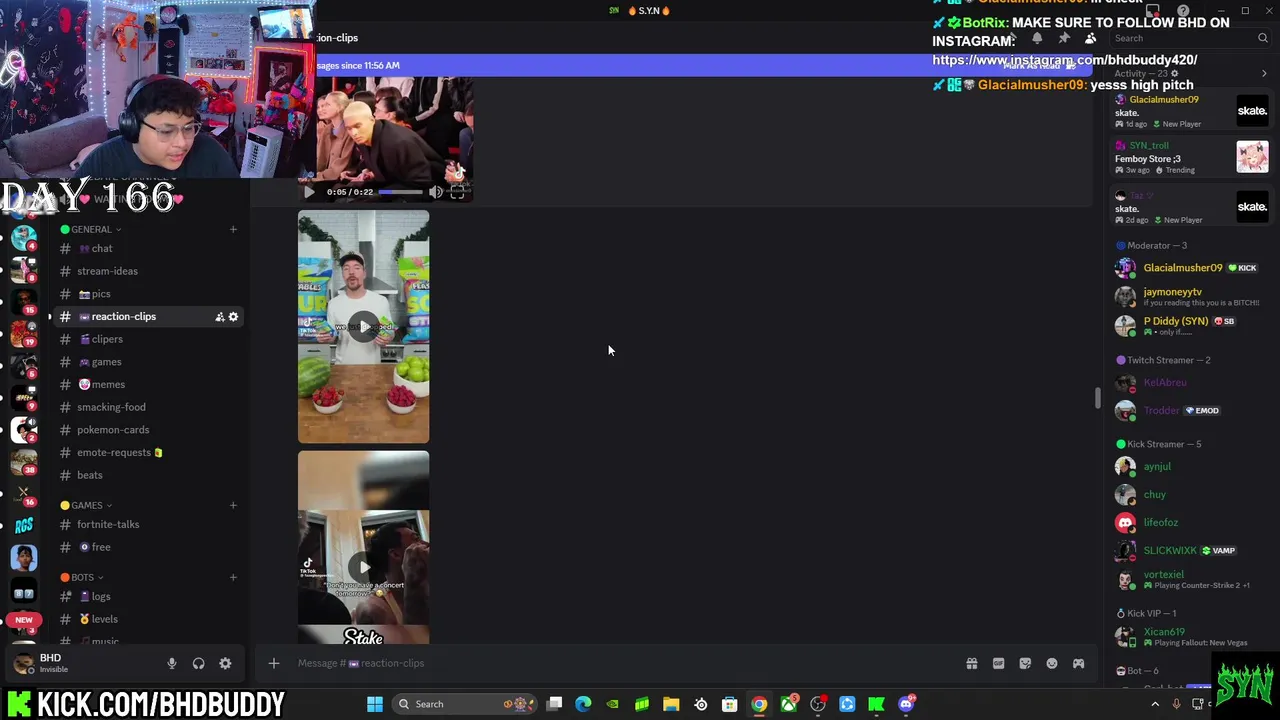Open member vortexiel profile
The height and width of the screenshot is (720, 1280).
click(x=1191, y=579)
